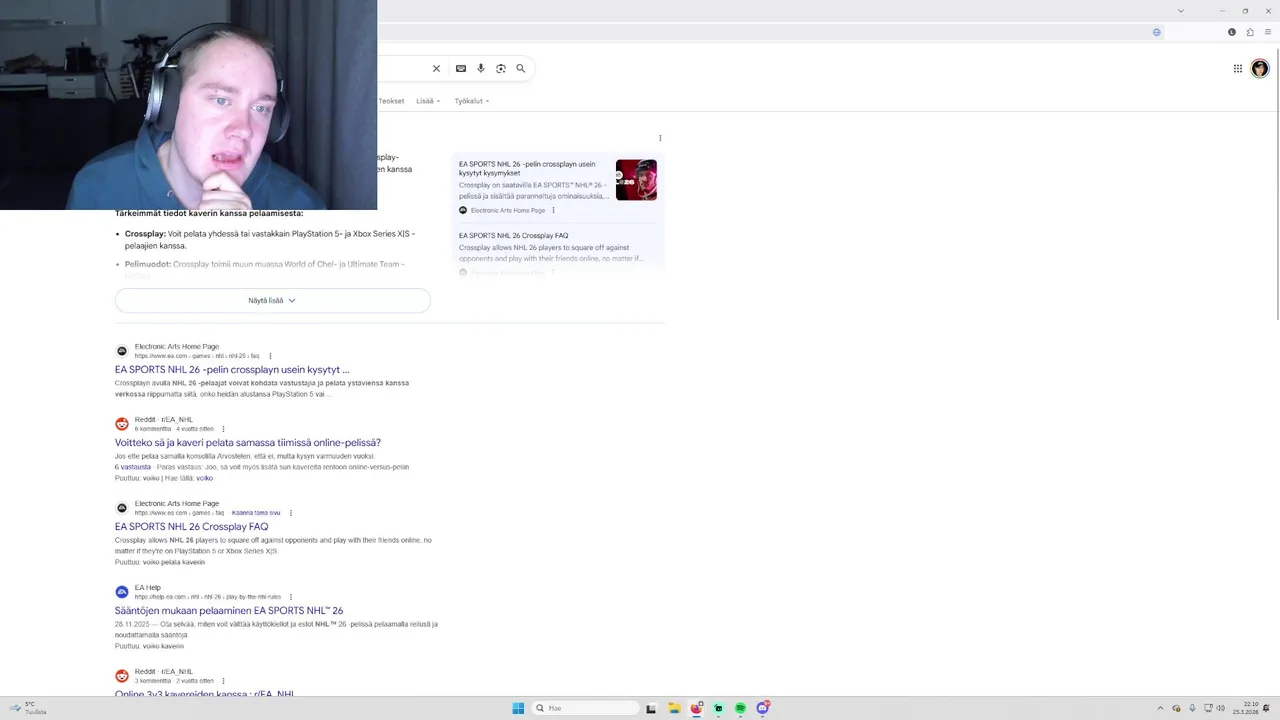Click 'Electronic Arts Home Page' above first result

[x=177, y=347]
